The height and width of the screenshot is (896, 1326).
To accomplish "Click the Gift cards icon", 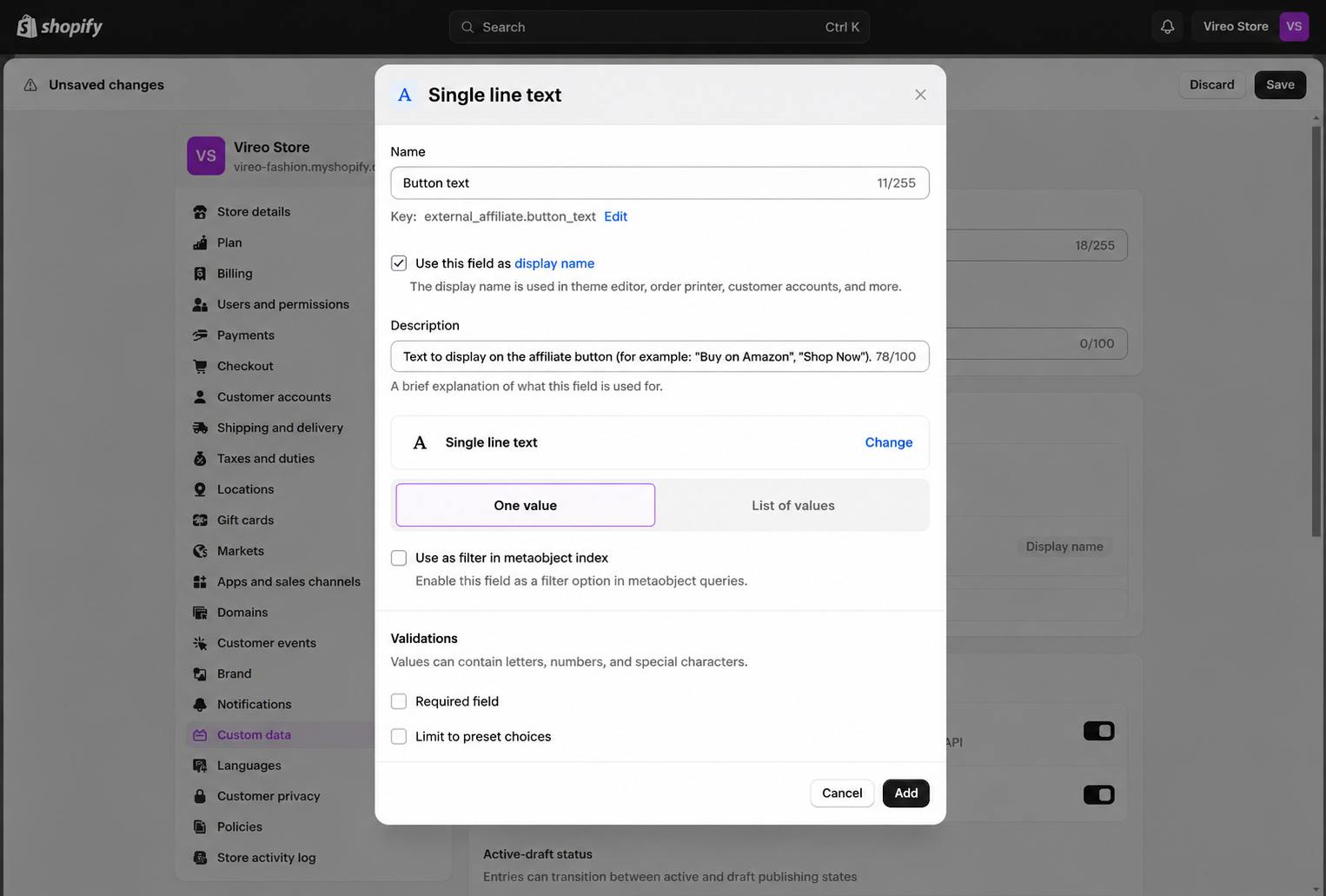I will click(200, 521).
